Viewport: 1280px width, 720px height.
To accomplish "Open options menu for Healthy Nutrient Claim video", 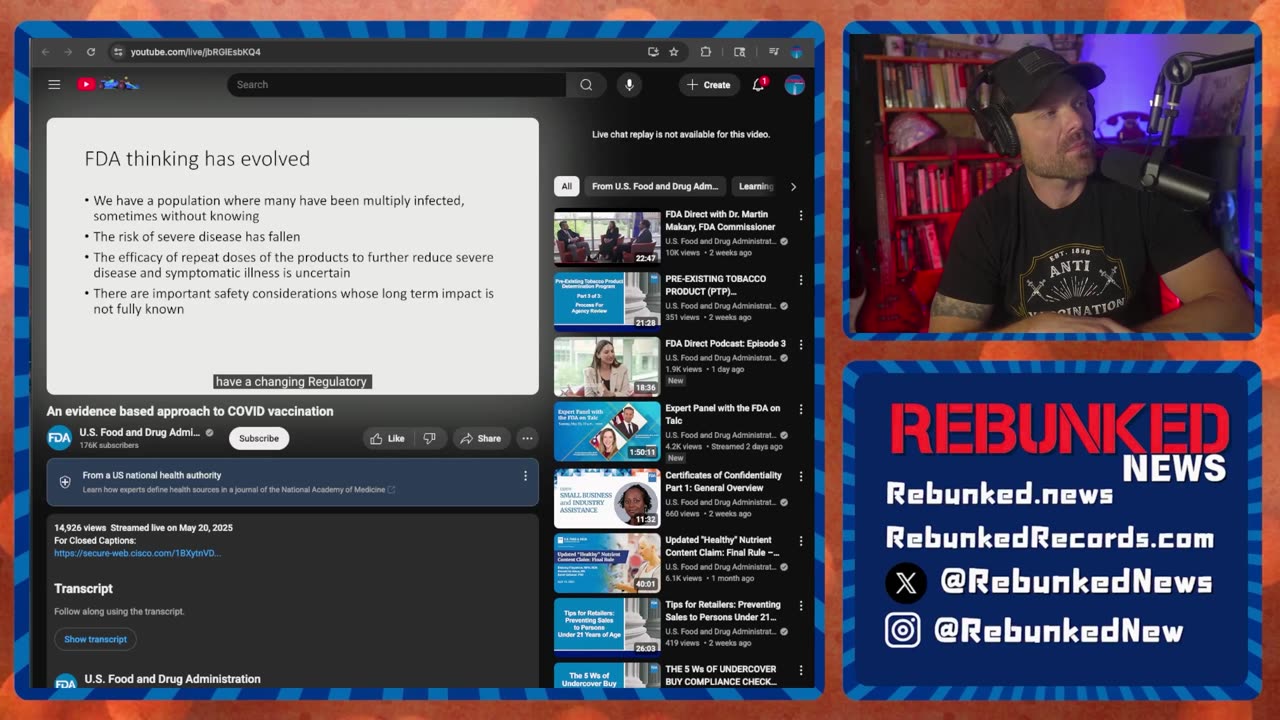I will [x=800, y=540].
